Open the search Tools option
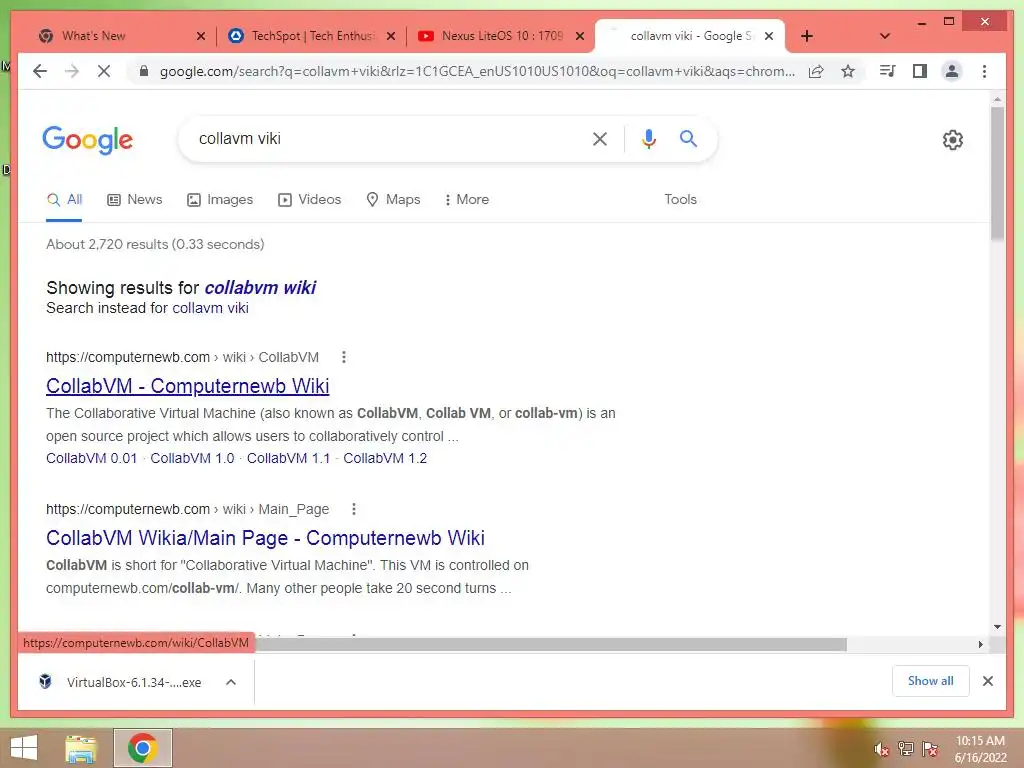This screenshot has width=1024, height=768. pyautogui.click(x=680, y=199)
